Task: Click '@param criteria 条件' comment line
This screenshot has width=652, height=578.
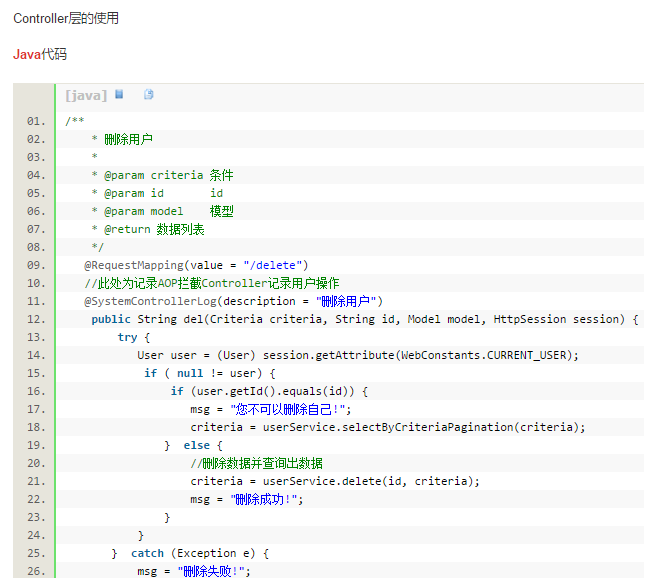Action: 163,175
